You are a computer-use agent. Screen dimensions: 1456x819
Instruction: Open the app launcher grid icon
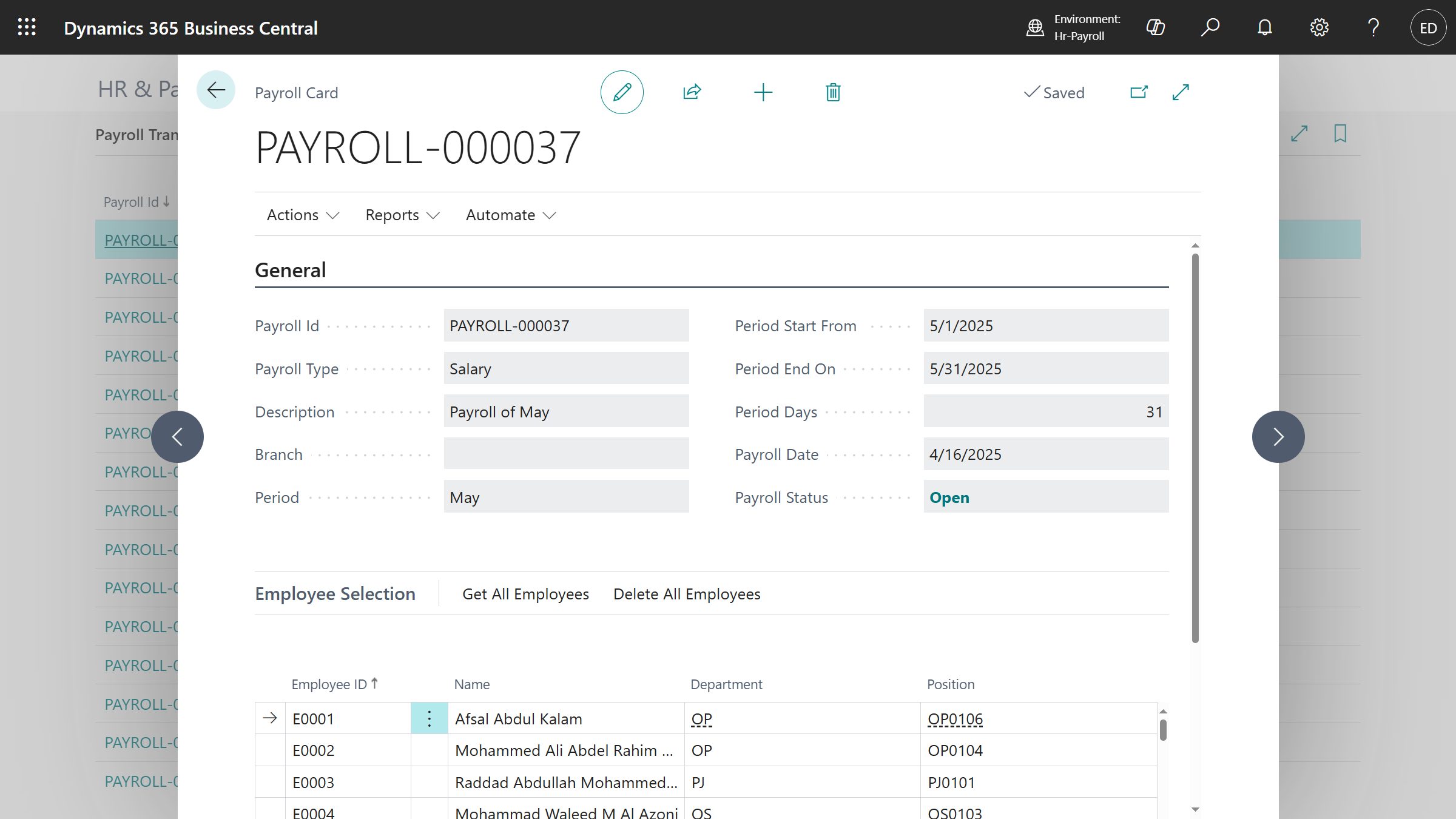coord(27,27)
